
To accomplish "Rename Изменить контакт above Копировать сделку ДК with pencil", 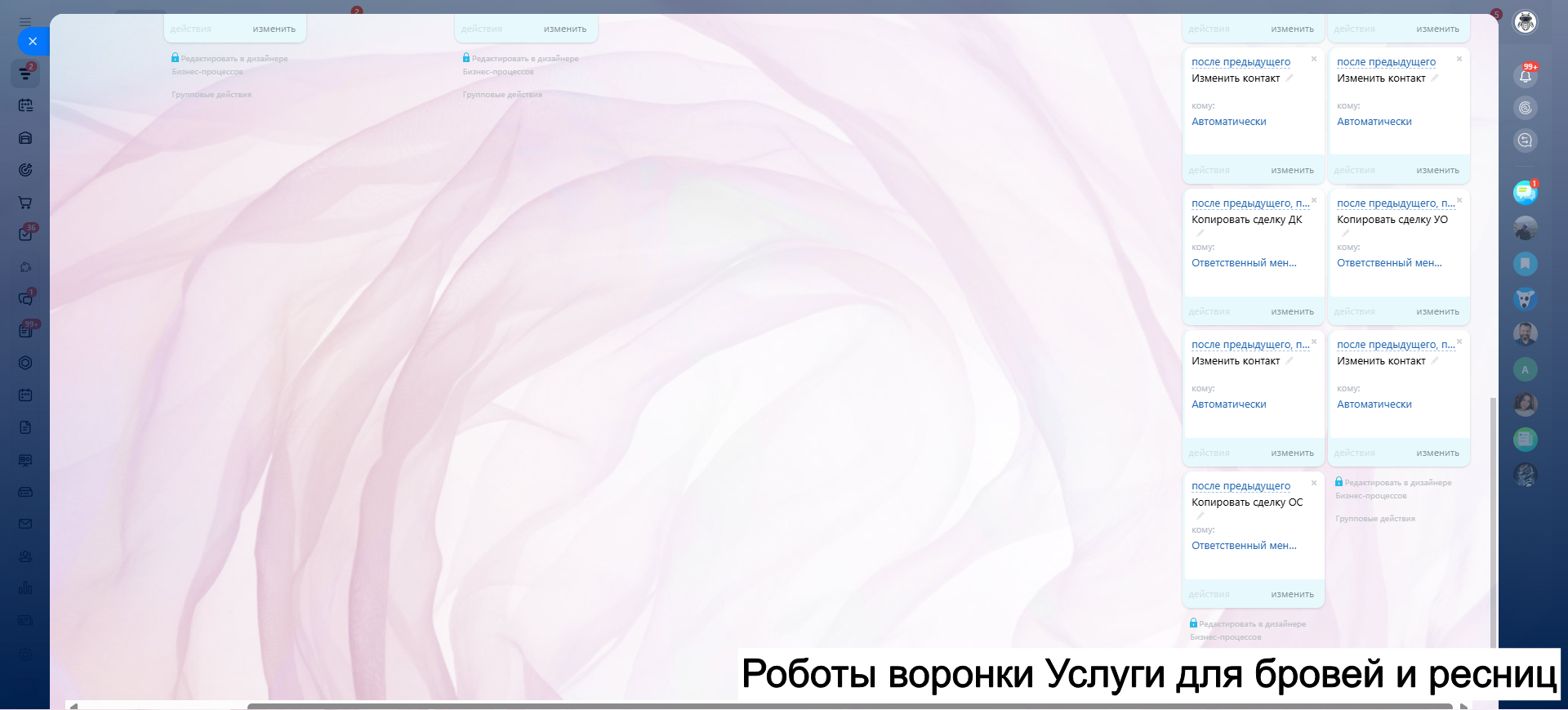I will [1290, 78].
